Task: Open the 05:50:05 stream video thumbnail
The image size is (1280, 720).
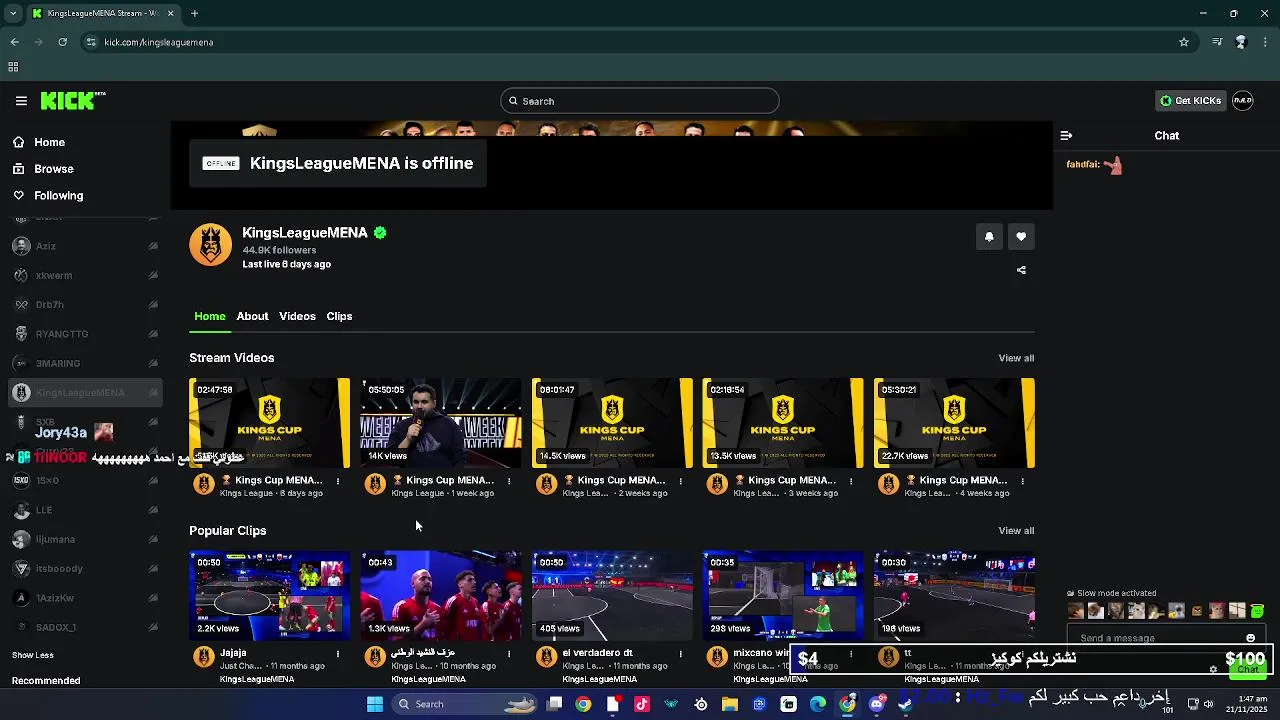Action: click(x=441, y=423)
